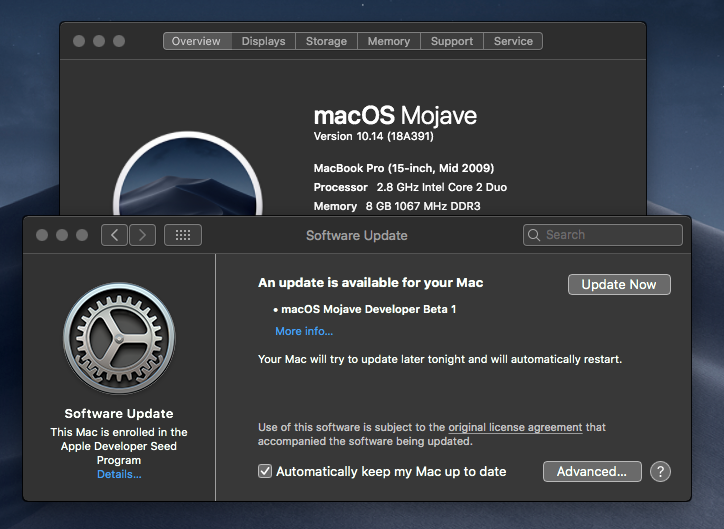Click the macOS Mojave title in About window

click(x=395, y=115)
